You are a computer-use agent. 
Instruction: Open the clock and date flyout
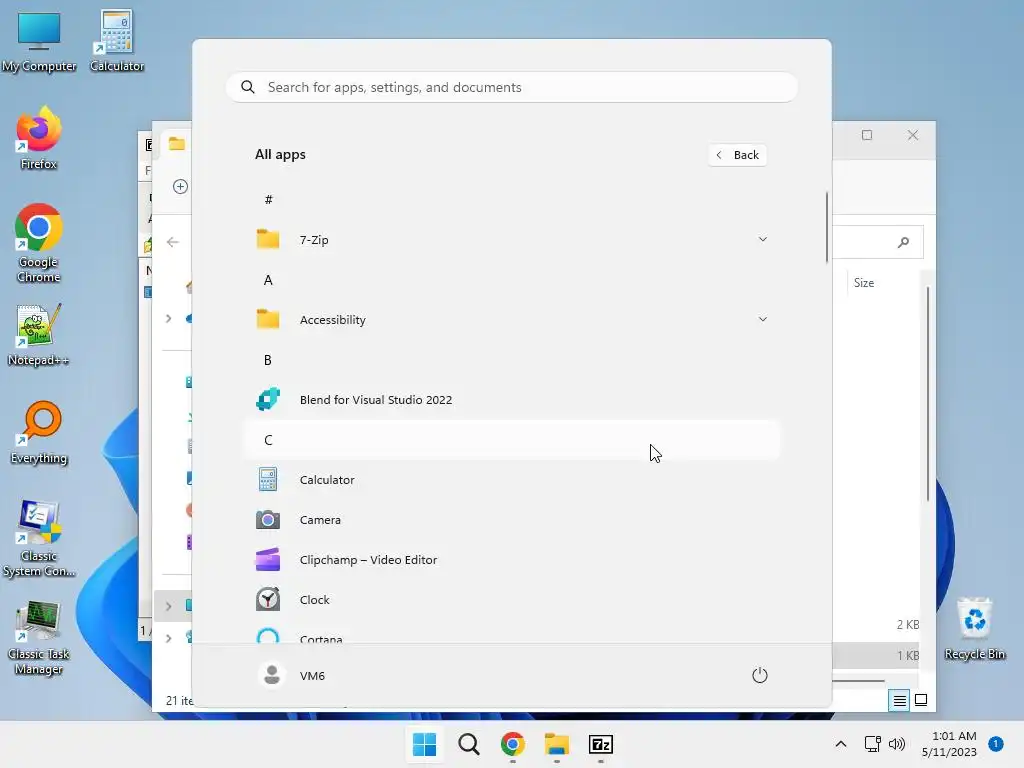pos(950,744)
